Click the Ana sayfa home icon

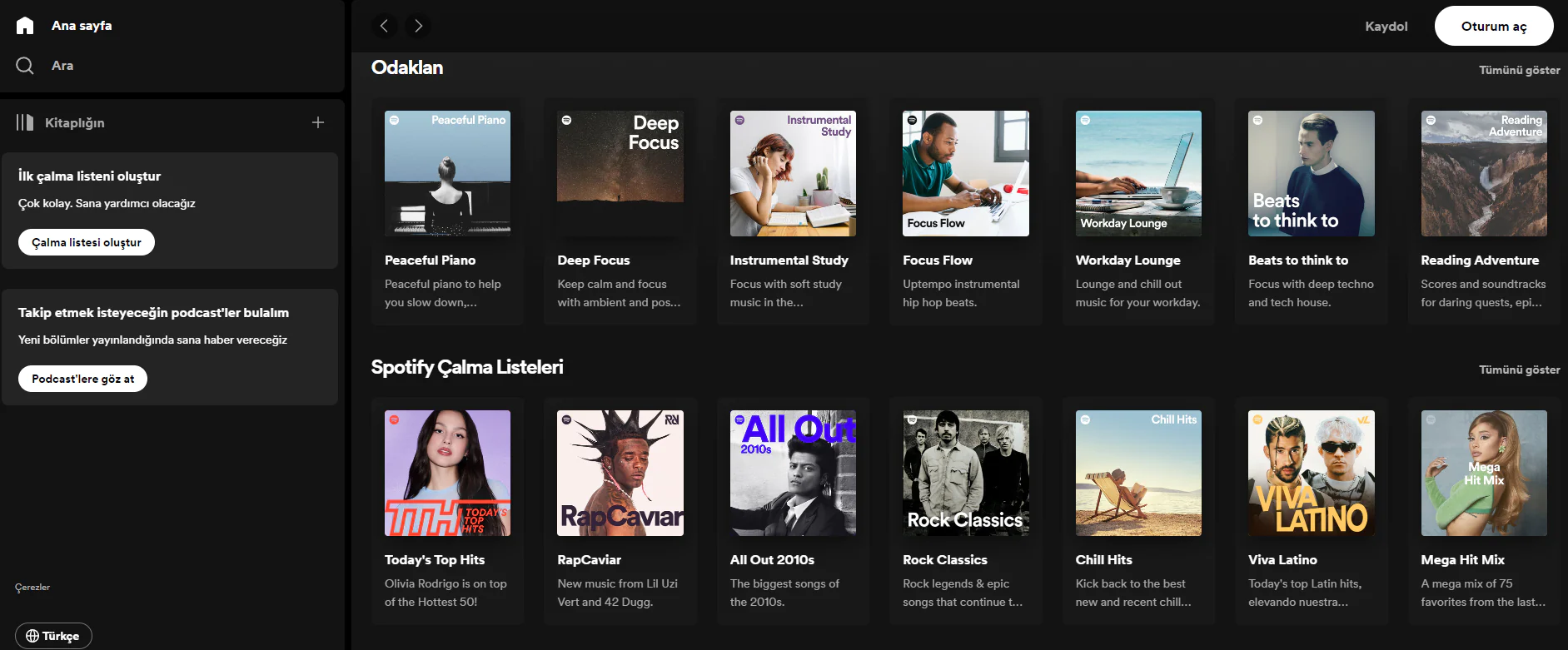(25, 26)
